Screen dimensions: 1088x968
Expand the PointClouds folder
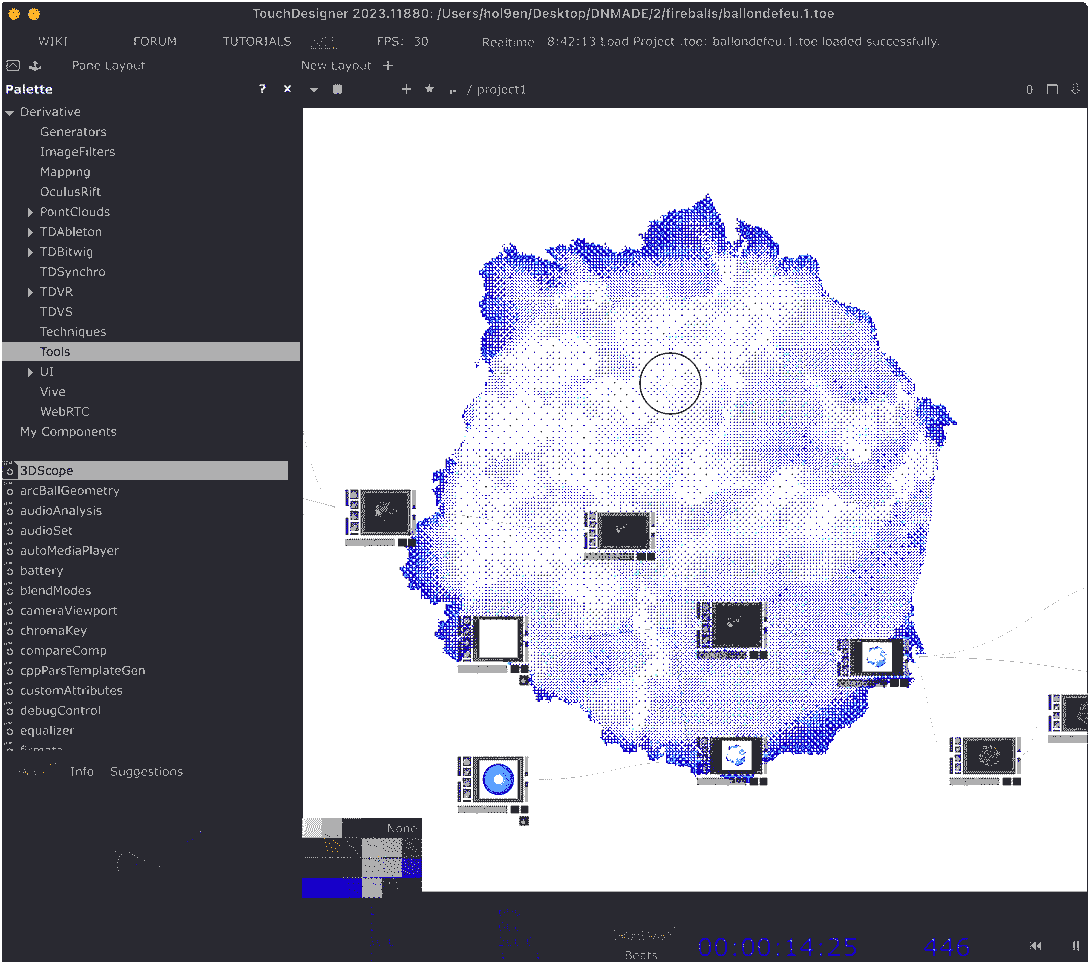(x=30, y=212)
